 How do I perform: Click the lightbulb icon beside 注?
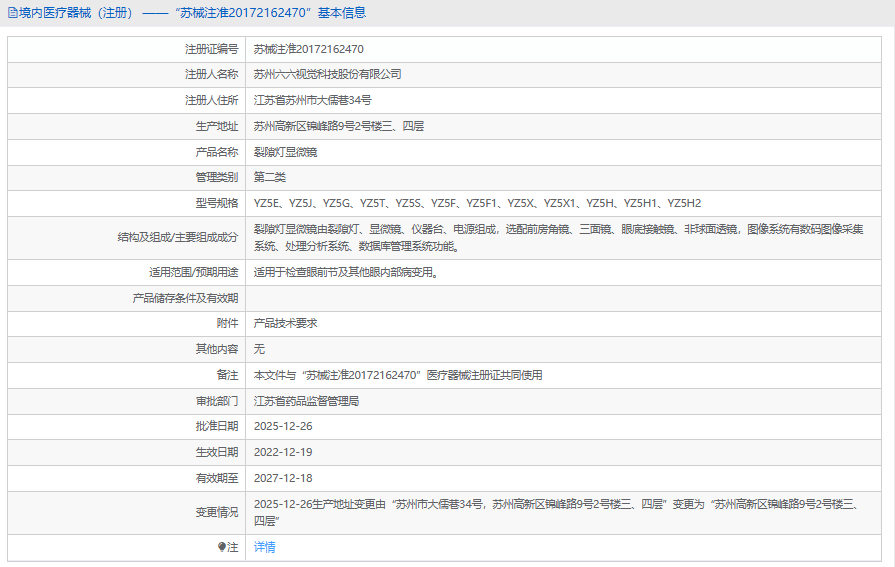tap(221, 547)
